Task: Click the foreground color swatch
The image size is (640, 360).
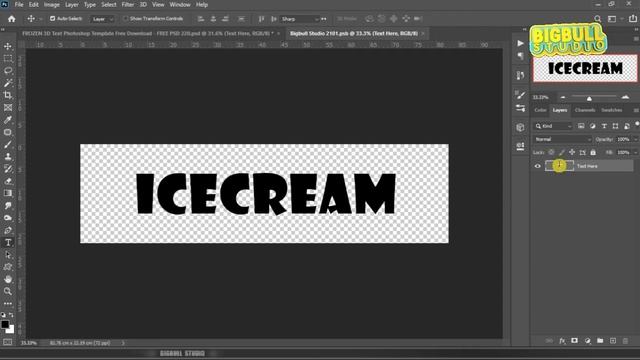Action: (x=5, y=324)
